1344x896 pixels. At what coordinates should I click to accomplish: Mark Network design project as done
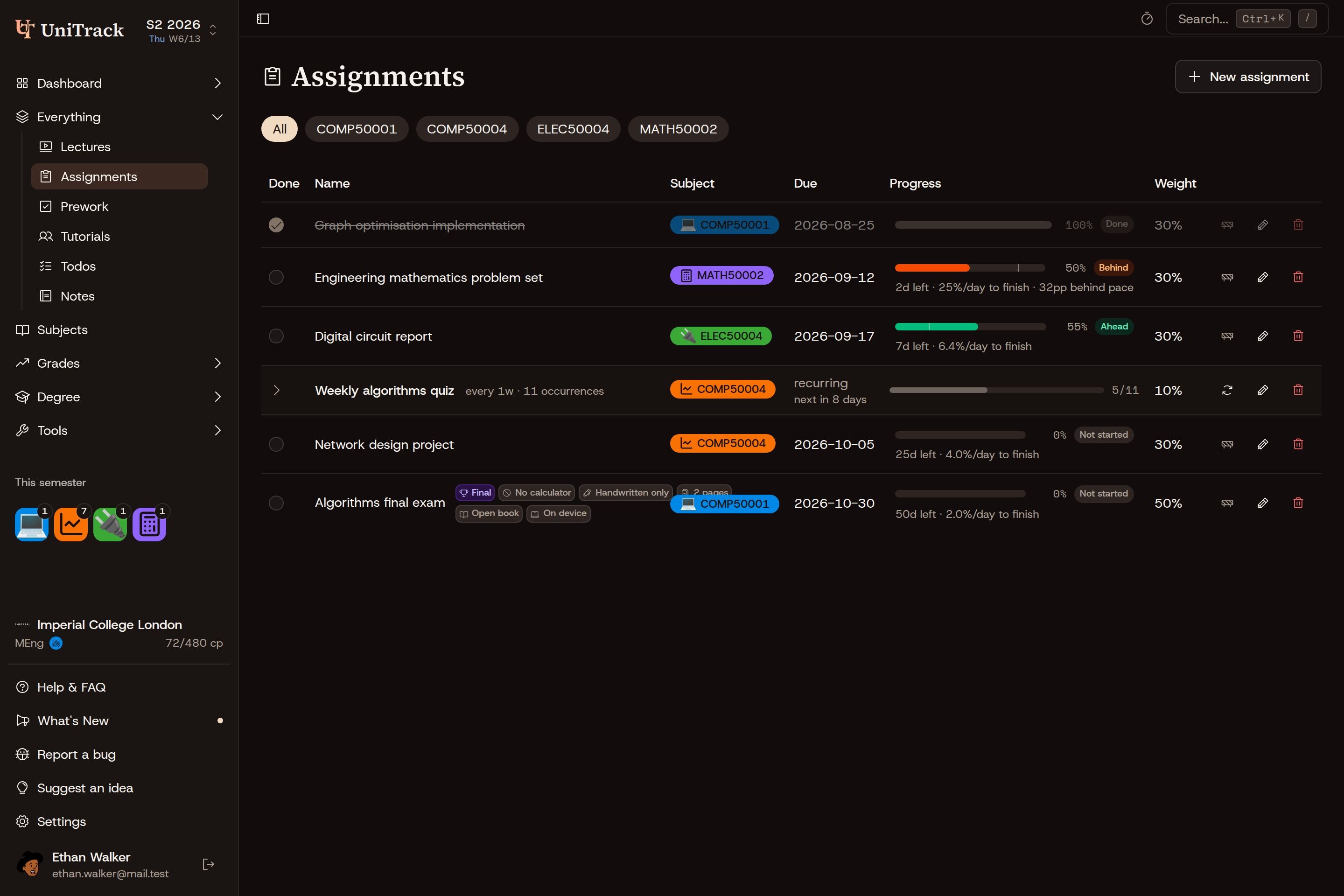[276, 444]
